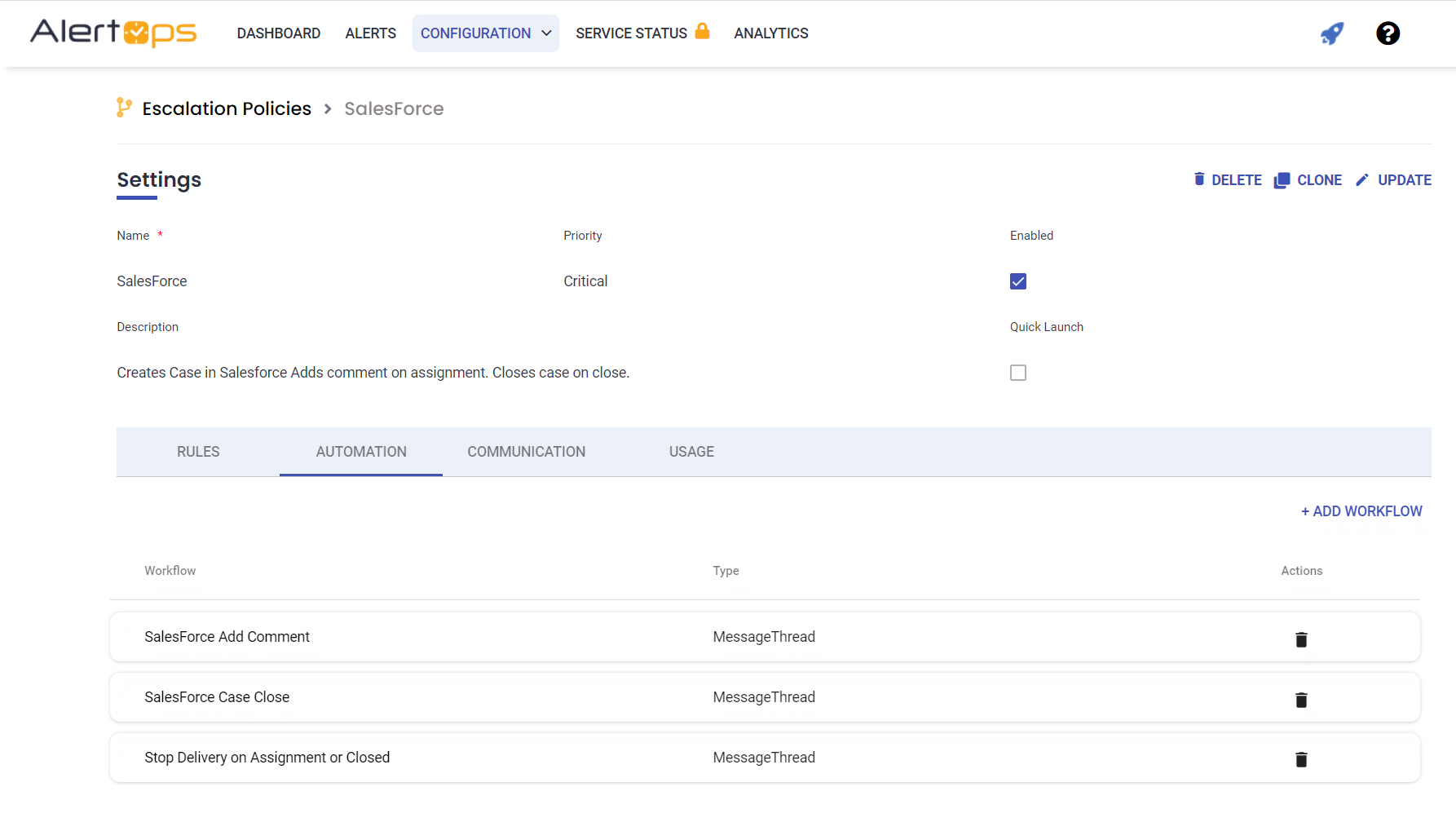Click the SalesForce name value
Viewport: 1456px width, 831px height.
click(x=152, y=281)
